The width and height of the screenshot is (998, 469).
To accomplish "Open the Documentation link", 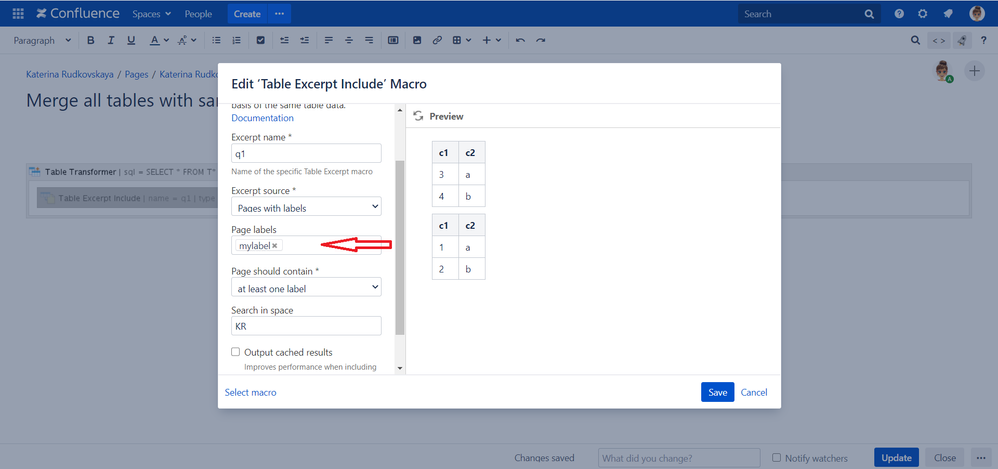I will click(x=262, y=118).
